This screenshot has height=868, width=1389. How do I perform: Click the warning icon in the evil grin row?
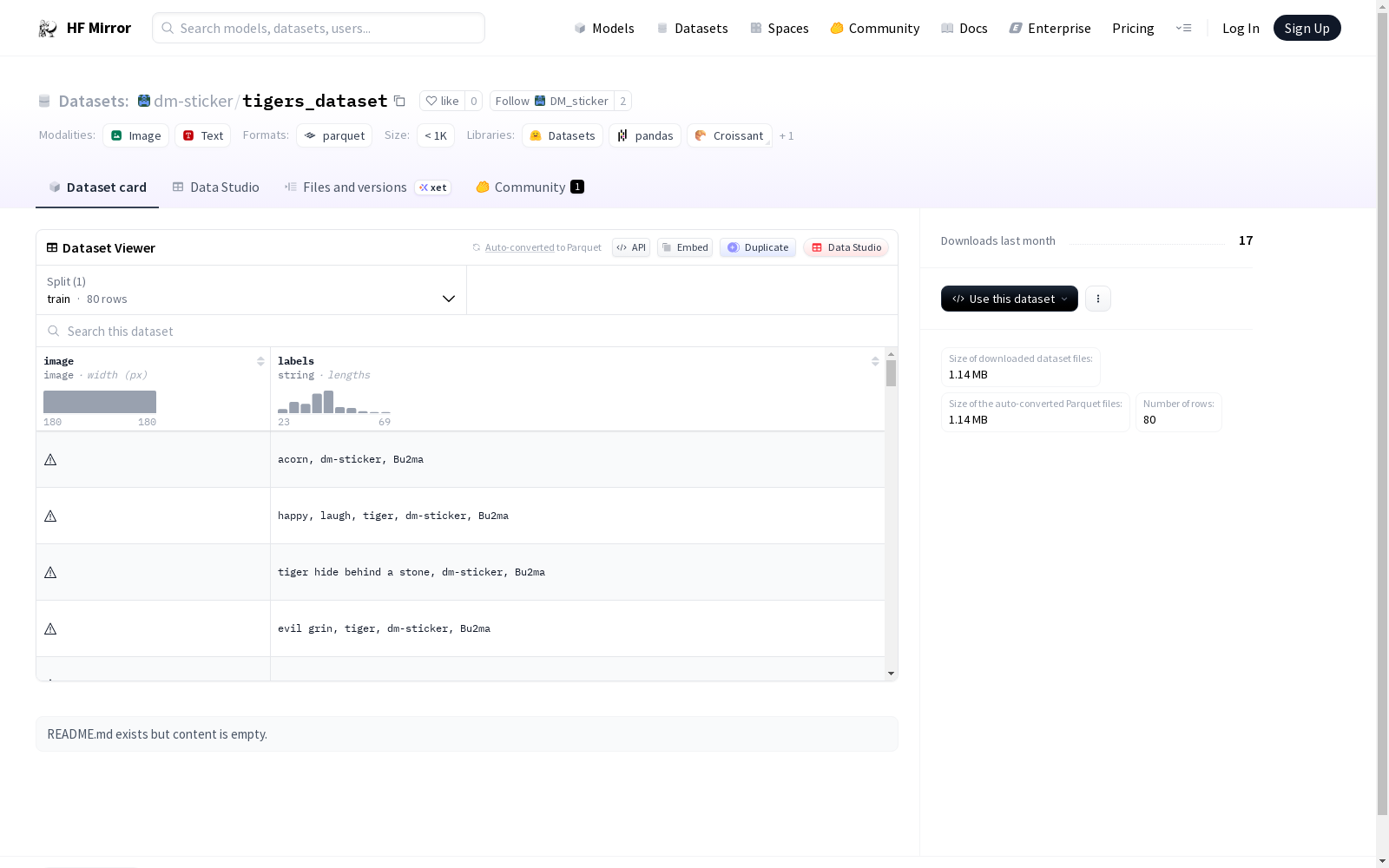[x=50, y=628]
